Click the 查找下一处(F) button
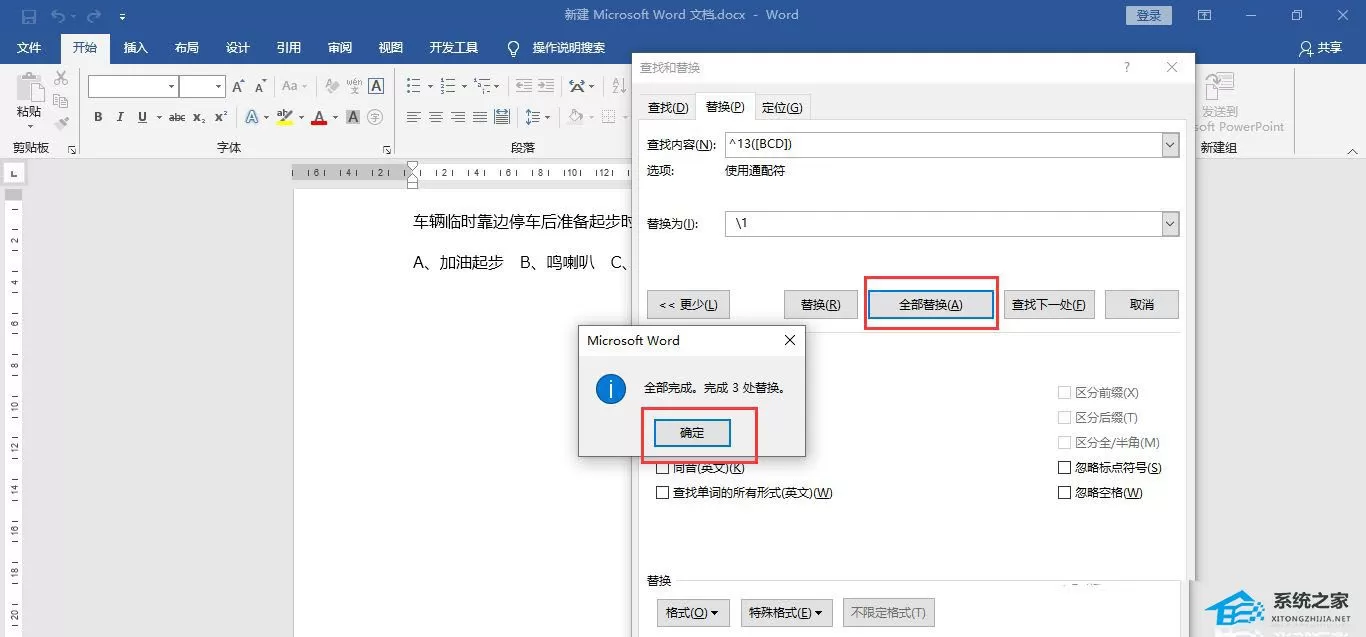Screen dimensions: 1366x637 (1049, 305)
